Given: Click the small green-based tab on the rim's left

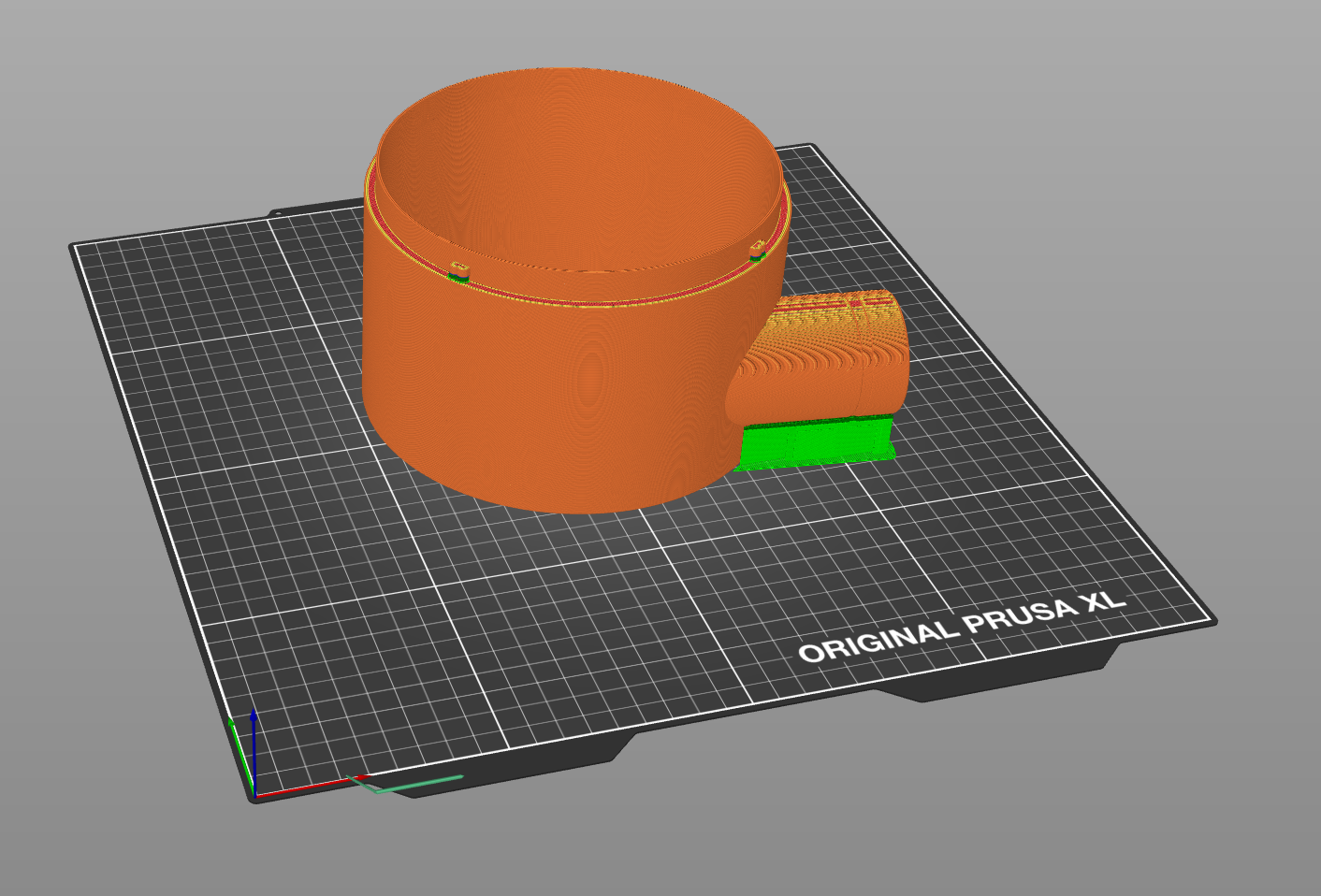Looking at the screenshot, I should point(458,272).
